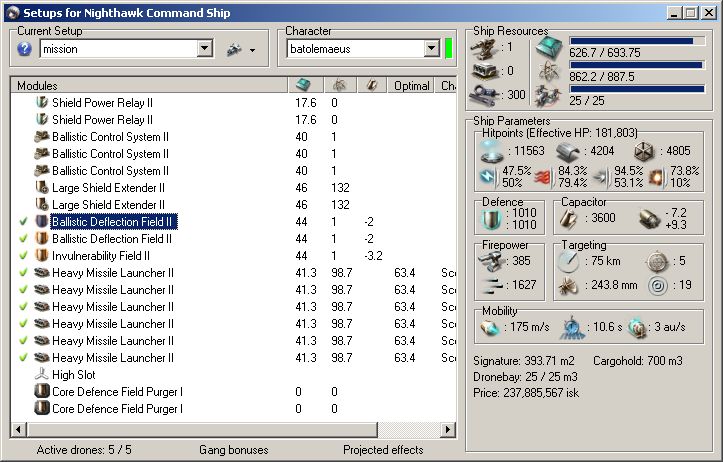Viewport: 723px width, 462px height.
Task: Toggle checkmark on Invulnerability Field II
Action: point(24,256)
